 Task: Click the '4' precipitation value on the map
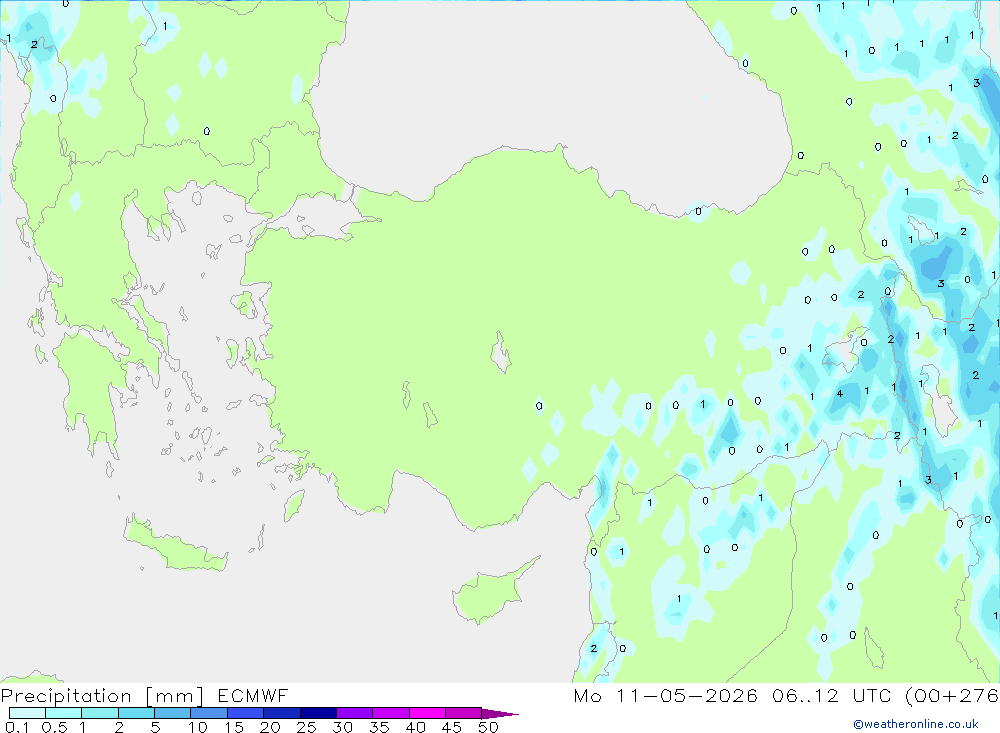pos(840,394)
